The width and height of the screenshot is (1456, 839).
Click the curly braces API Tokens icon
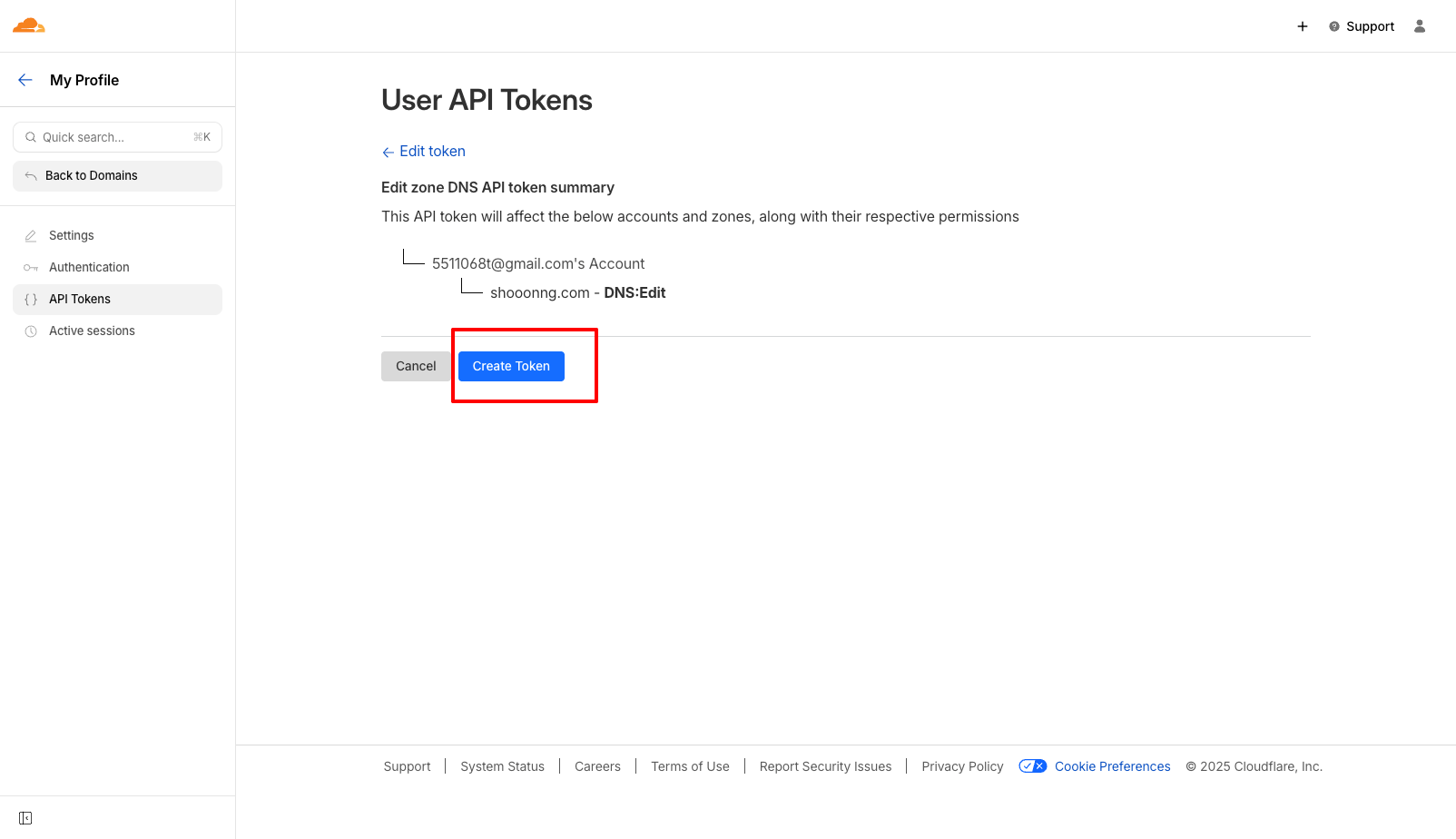point(31,300)
